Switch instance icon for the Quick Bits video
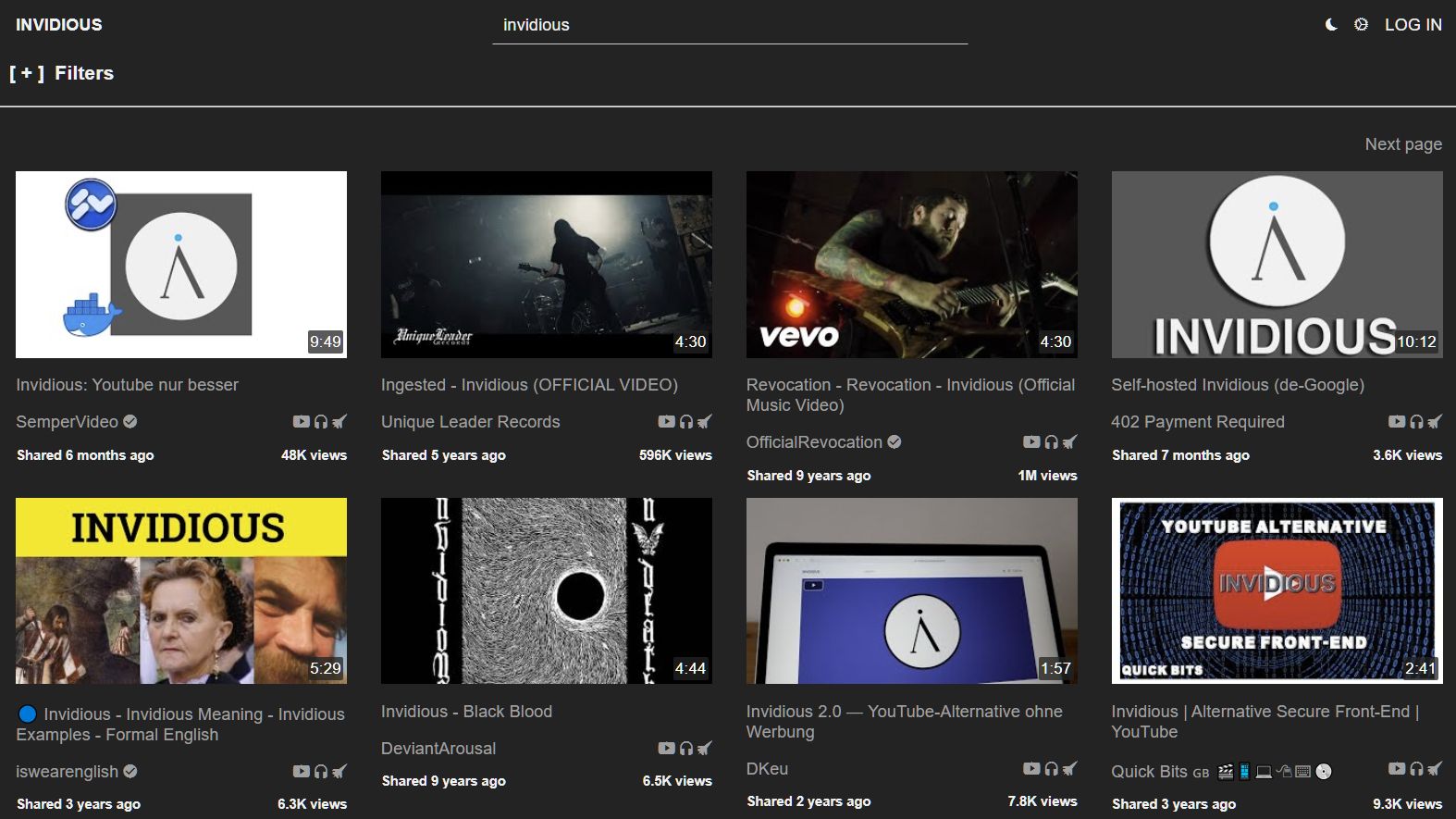Screen dimensions: 1456x819 pos(1435,769)
